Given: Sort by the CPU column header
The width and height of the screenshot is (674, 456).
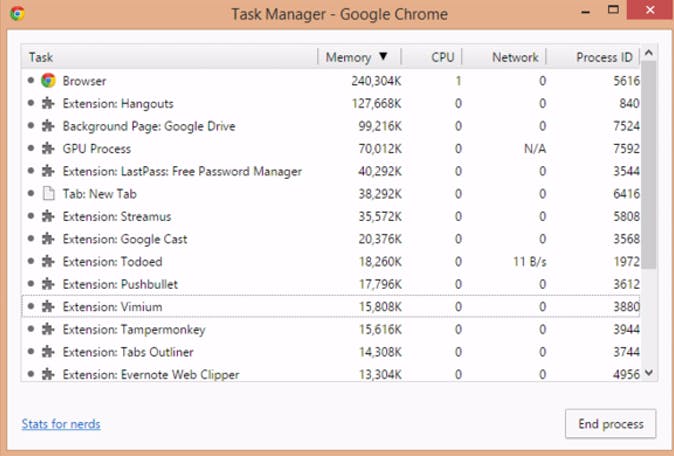Looking at the screenshot, I should click(x=442, y=57).
